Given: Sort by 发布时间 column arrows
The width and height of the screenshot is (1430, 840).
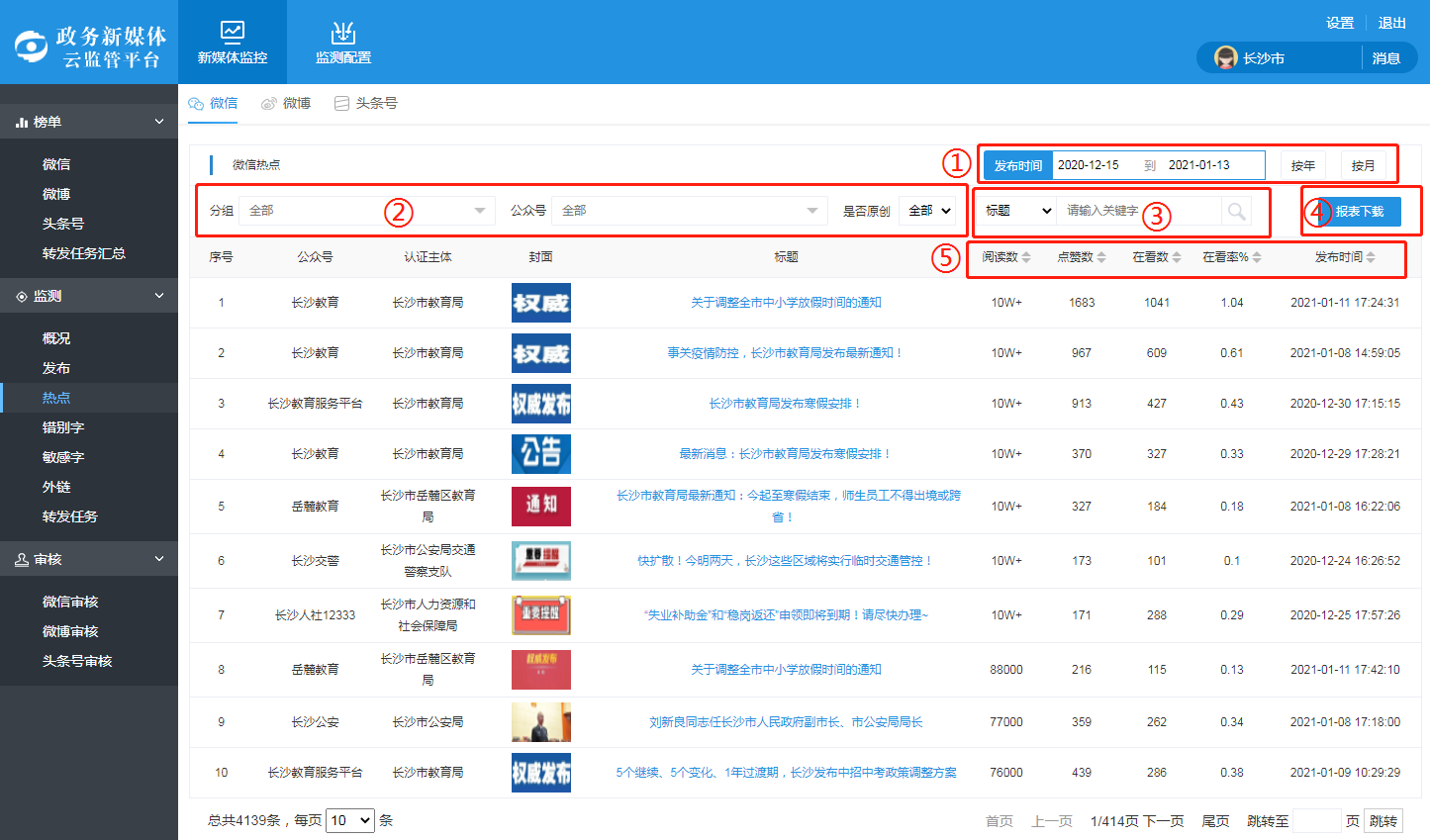Looking at the screenshot, I should click(1371, 257).
